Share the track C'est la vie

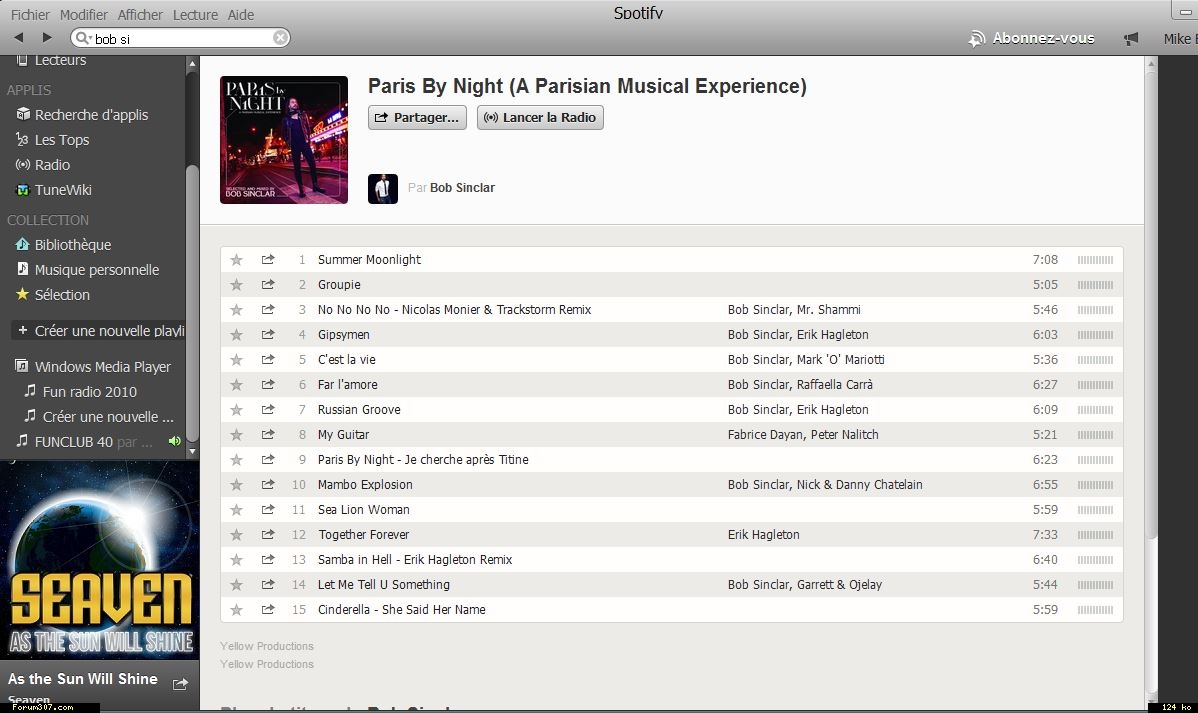click(x=267, y=359)
